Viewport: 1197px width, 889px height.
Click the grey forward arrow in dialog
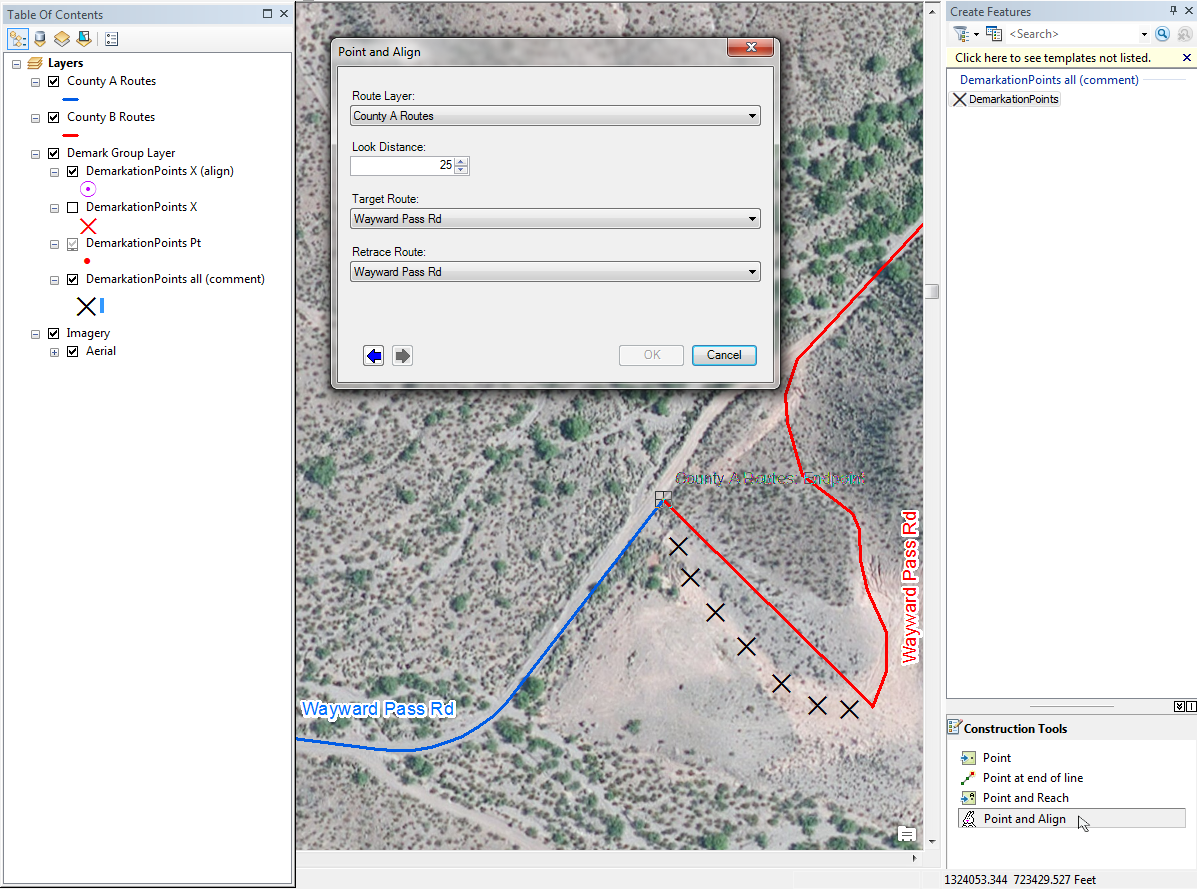click(402, 356)
